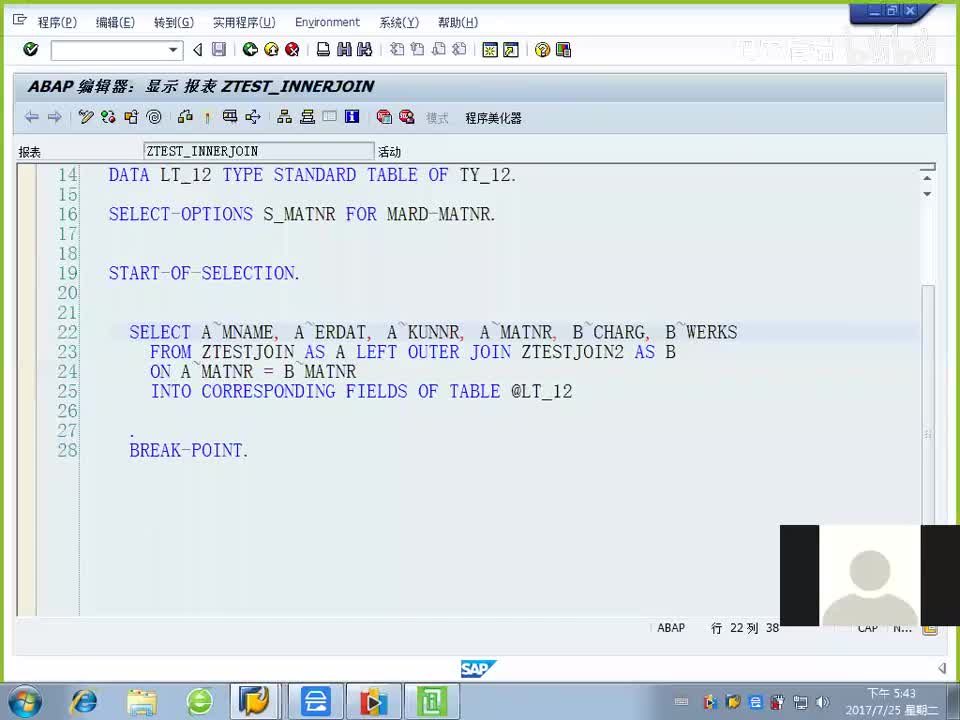Click the editor navigate back arrow

tap(32, 117)
